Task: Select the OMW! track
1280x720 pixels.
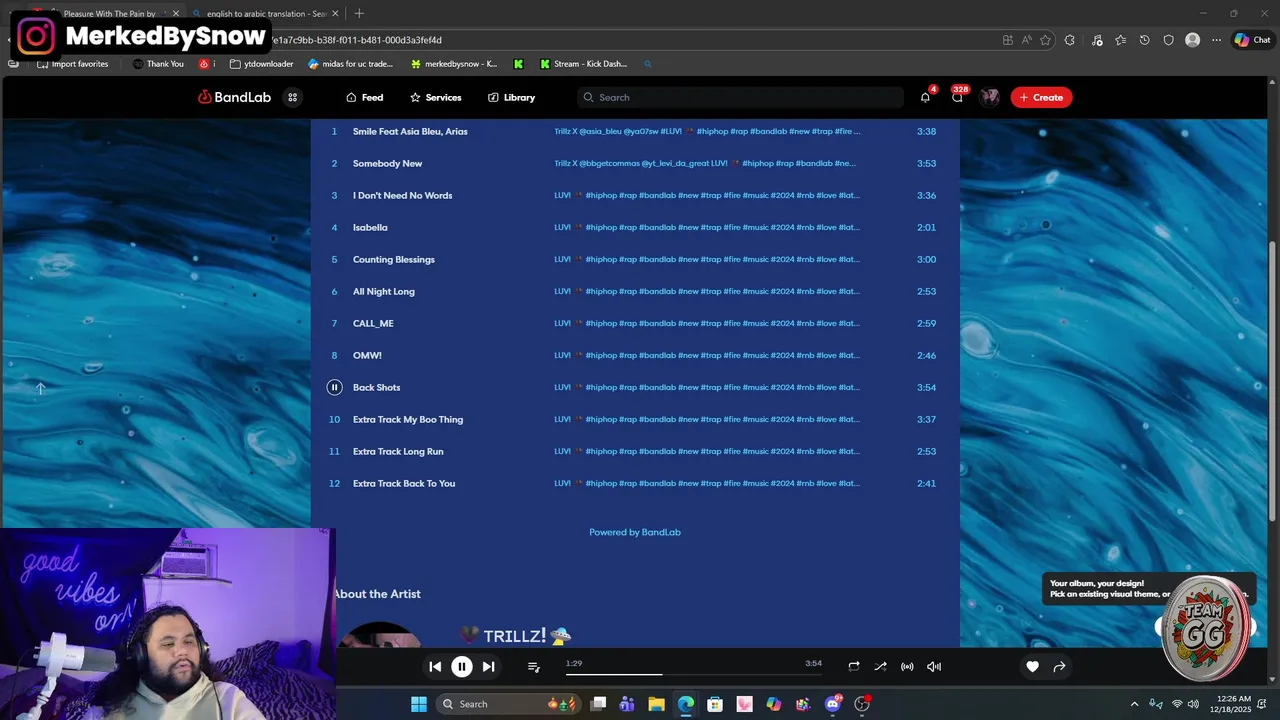Action: 367,355
